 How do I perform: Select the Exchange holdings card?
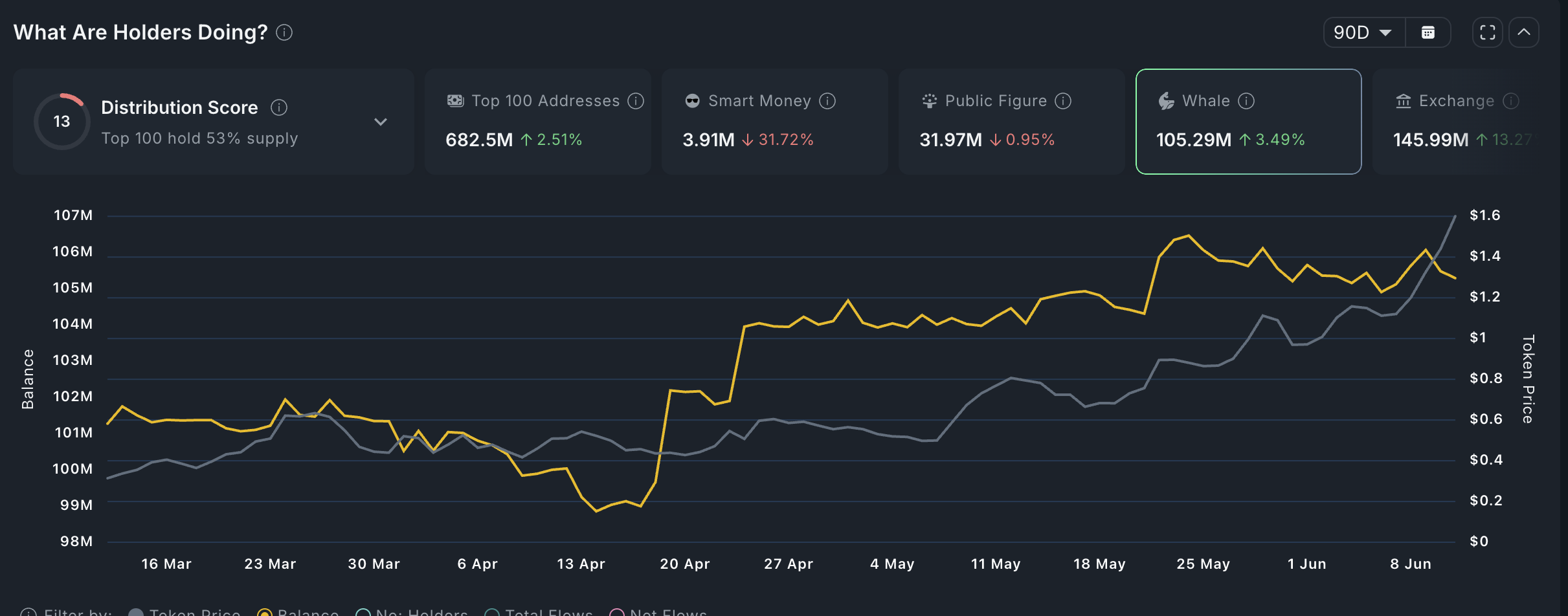tap(1463, 122)
